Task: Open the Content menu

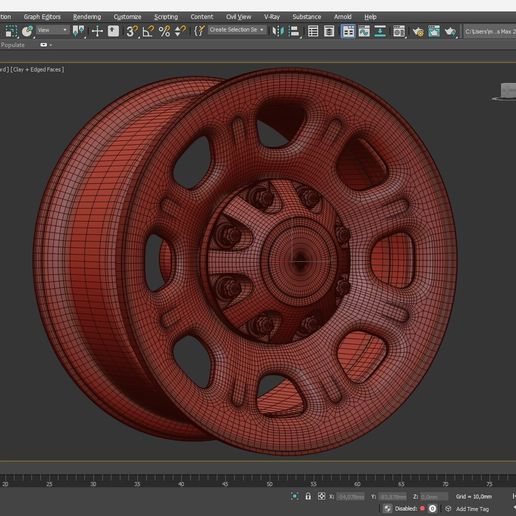Action: 202,17
